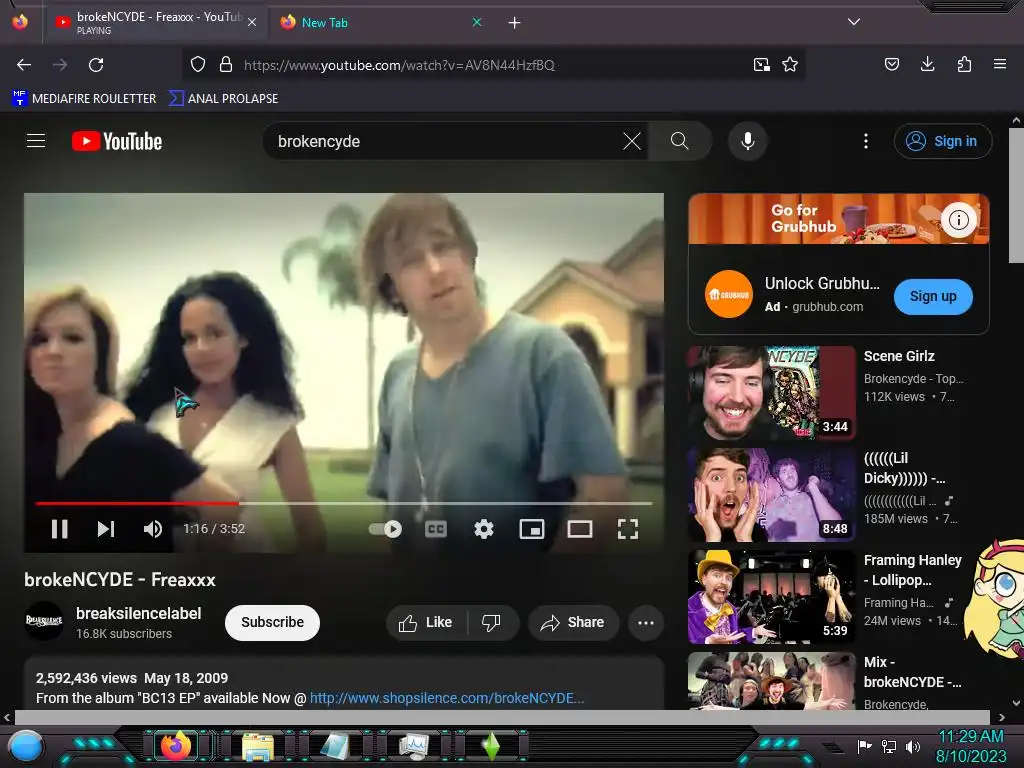Open the Lil Dicky video thumbnail
This screenshot has height=768, width=1024.
(771, 495)
